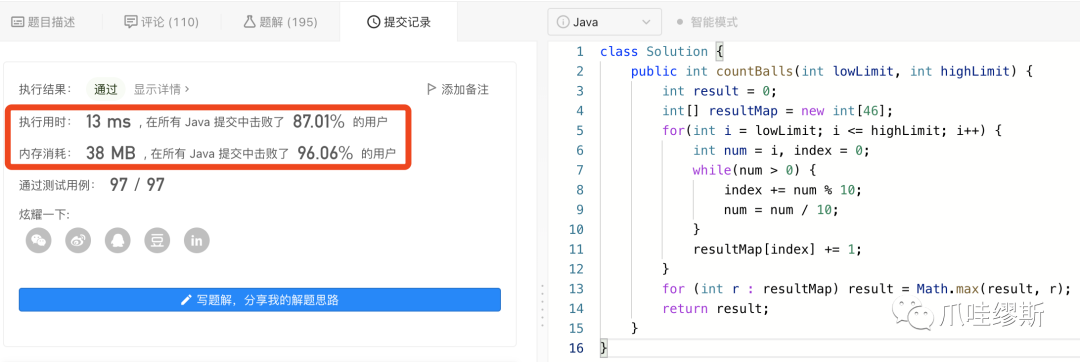Place cursor on code line 11
Image resolution: width=1080 pixels, height=362 pixels.
(777, 249)
